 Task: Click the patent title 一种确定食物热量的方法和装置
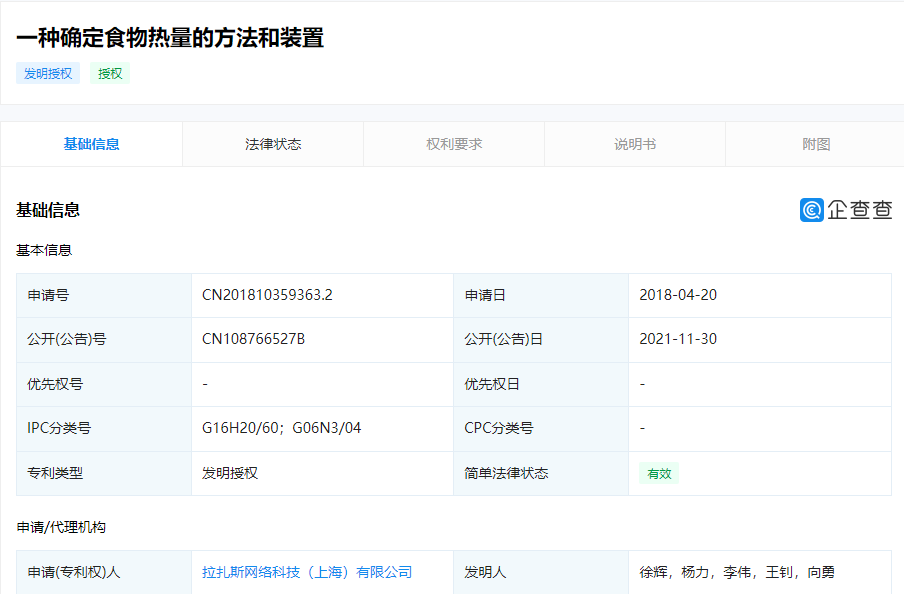tap(172, 38)
